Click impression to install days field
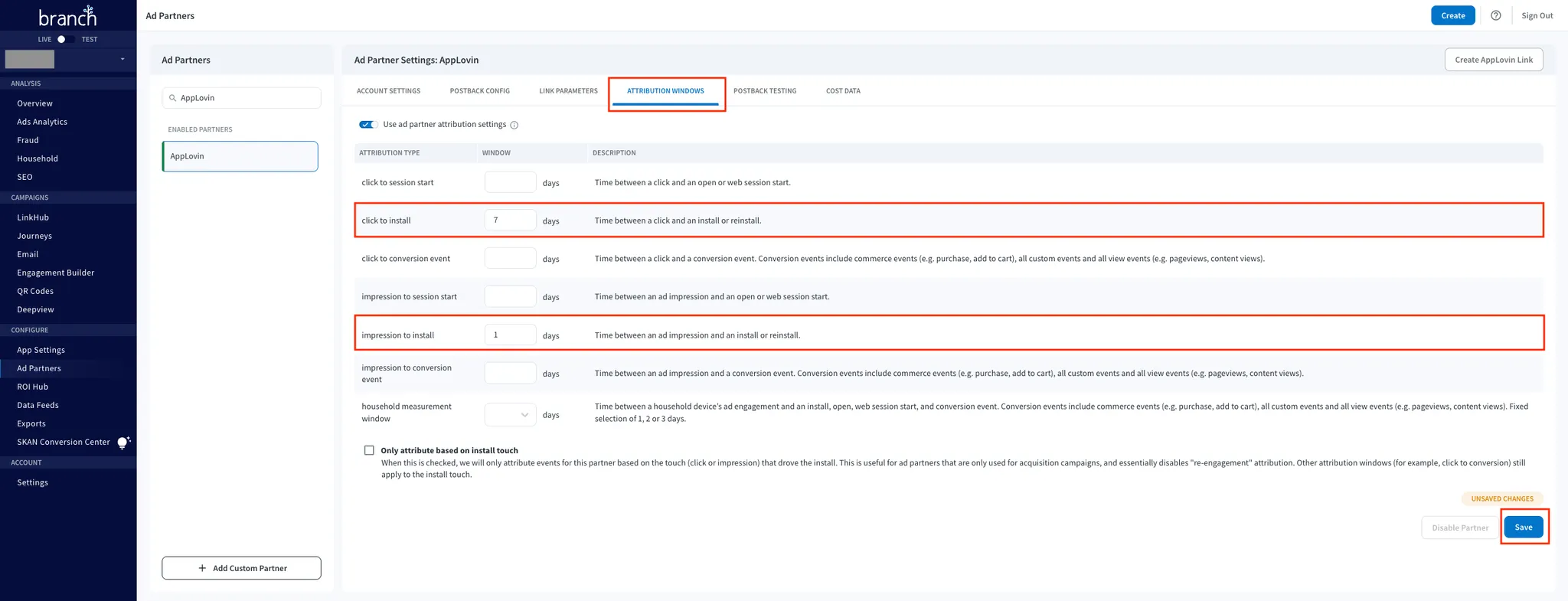The width and height of the screenshot is (1568, 601). pyautogui.click(x=510, y=335)
